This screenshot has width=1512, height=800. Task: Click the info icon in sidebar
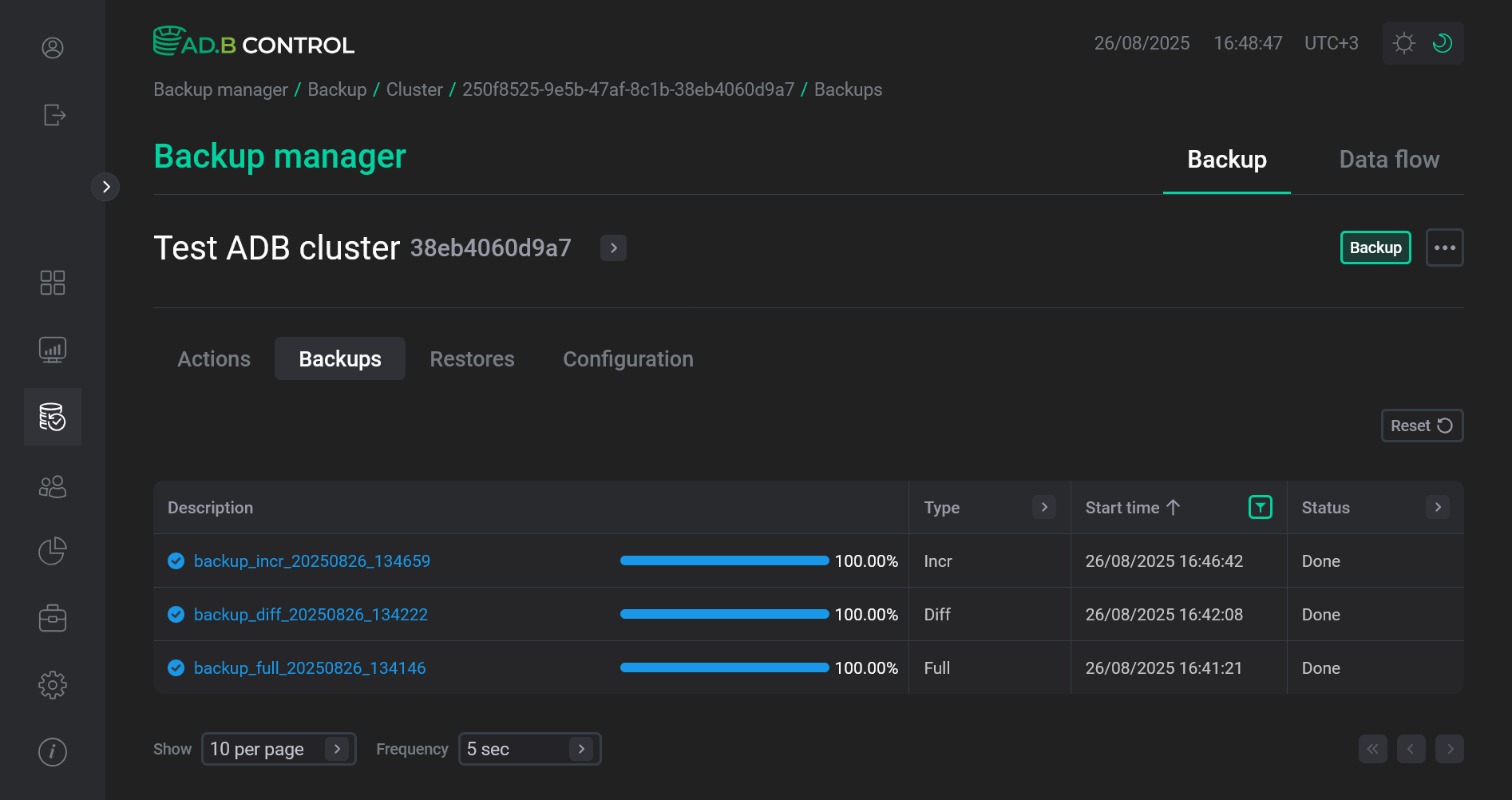point(53,751)
